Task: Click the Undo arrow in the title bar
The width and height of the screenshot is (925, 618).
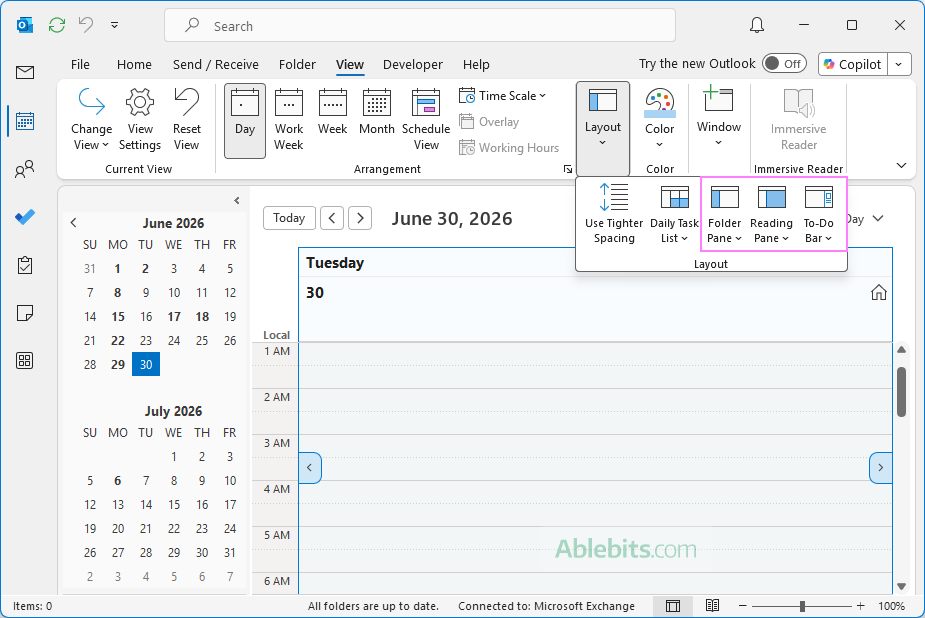Action: [86, 25]
